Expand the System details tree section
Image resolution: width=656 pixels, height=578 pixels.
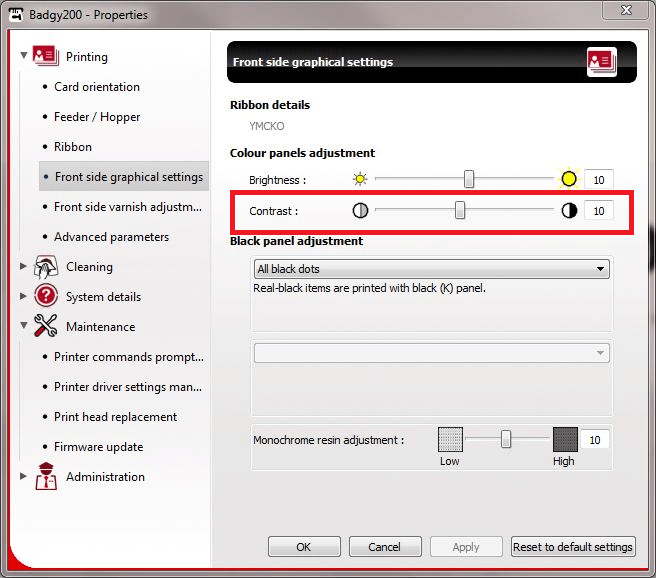coord(23,296)
